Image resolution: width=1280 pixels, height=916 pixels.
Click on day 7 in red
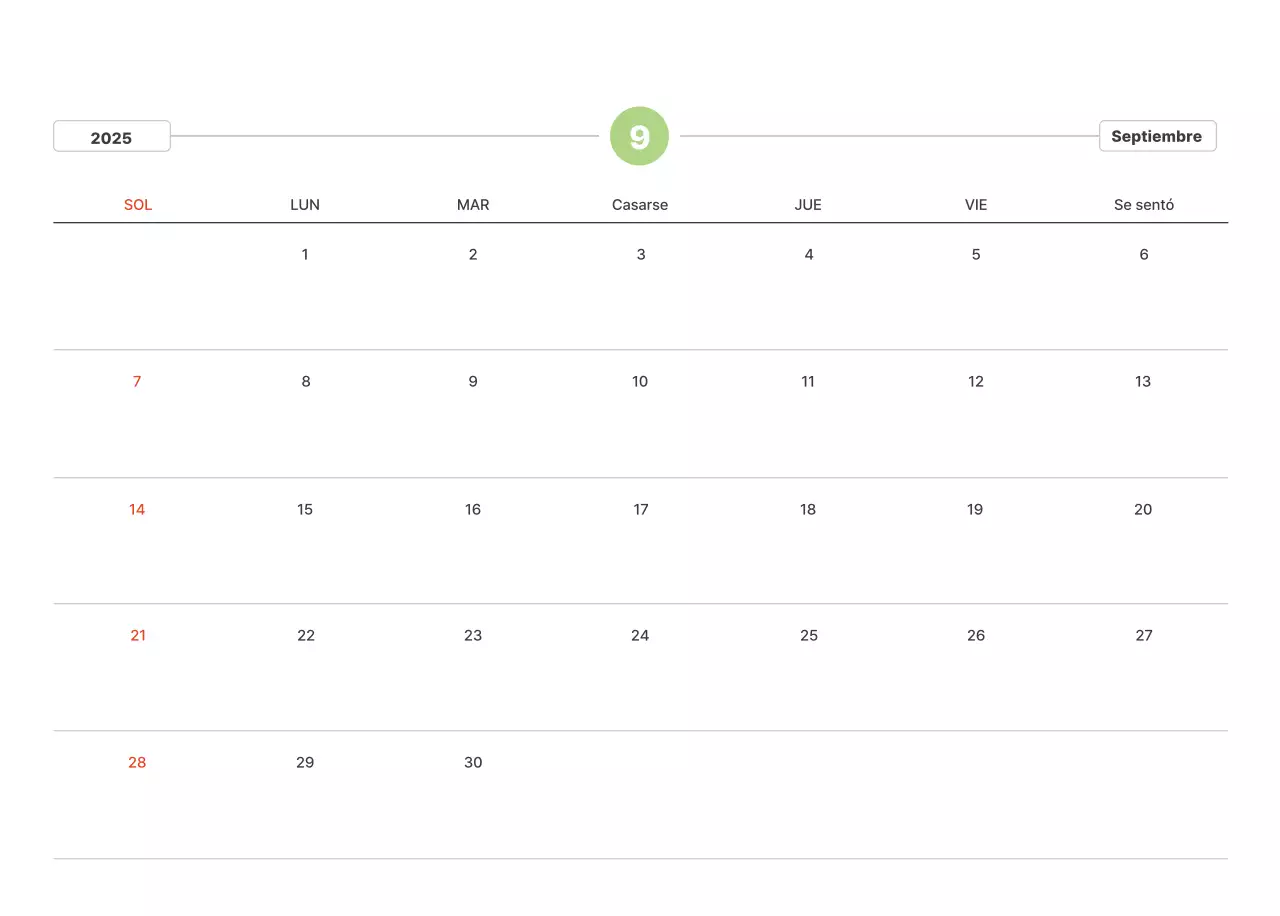[x=137, y=381]
